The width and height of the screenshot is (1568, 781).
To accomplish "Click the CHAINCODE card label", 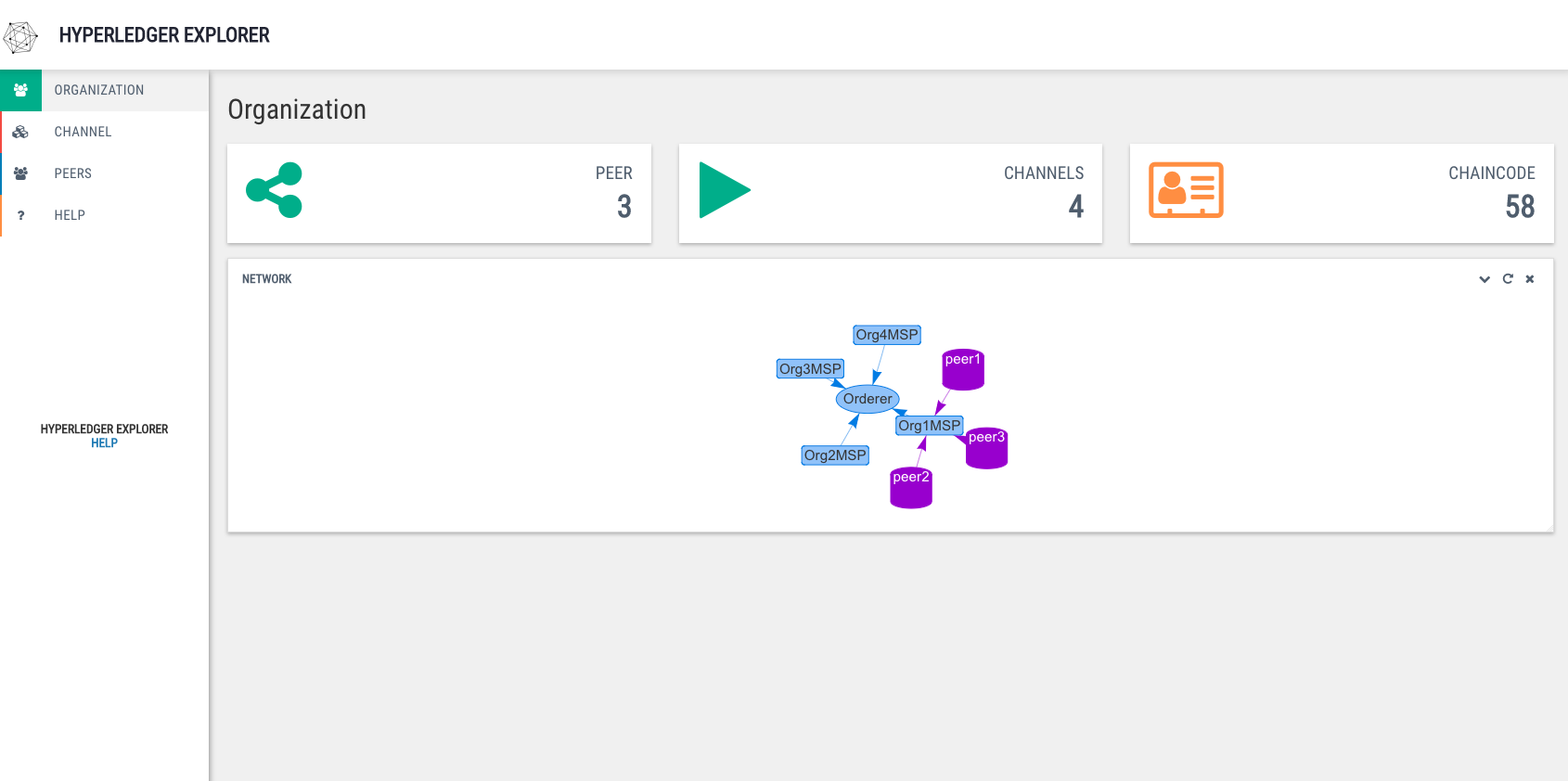I will click(1492, 173).
